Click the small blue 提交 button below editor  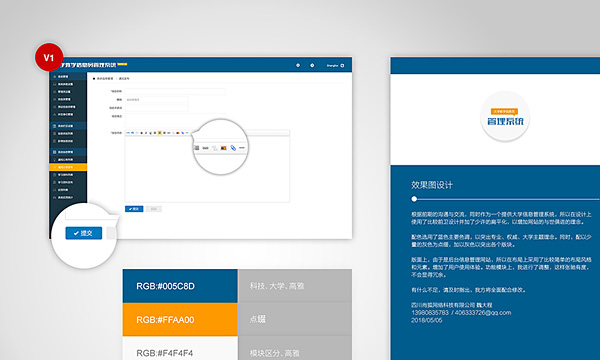click(134, 209)
